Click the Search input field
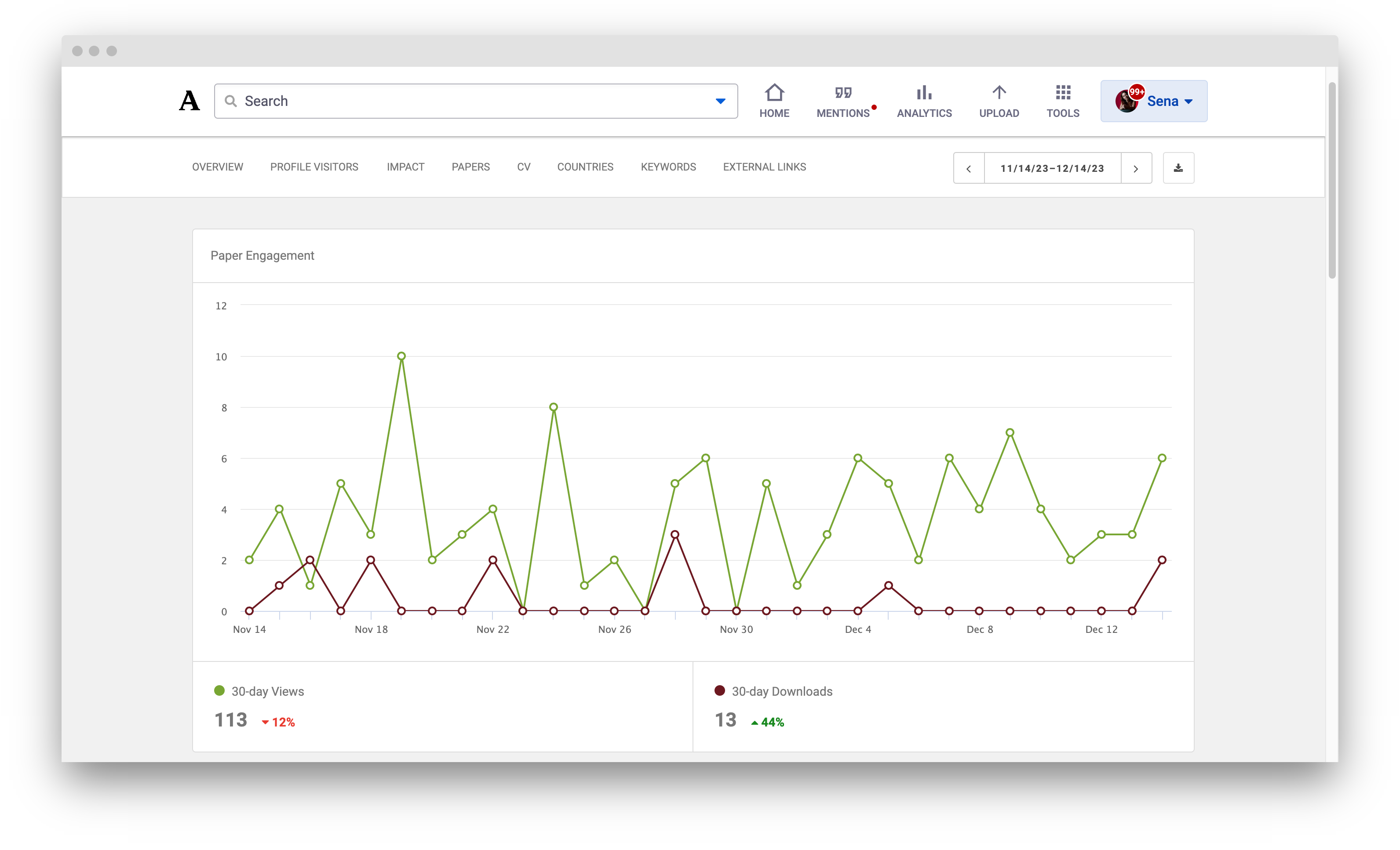 click(x=476, y=101)
